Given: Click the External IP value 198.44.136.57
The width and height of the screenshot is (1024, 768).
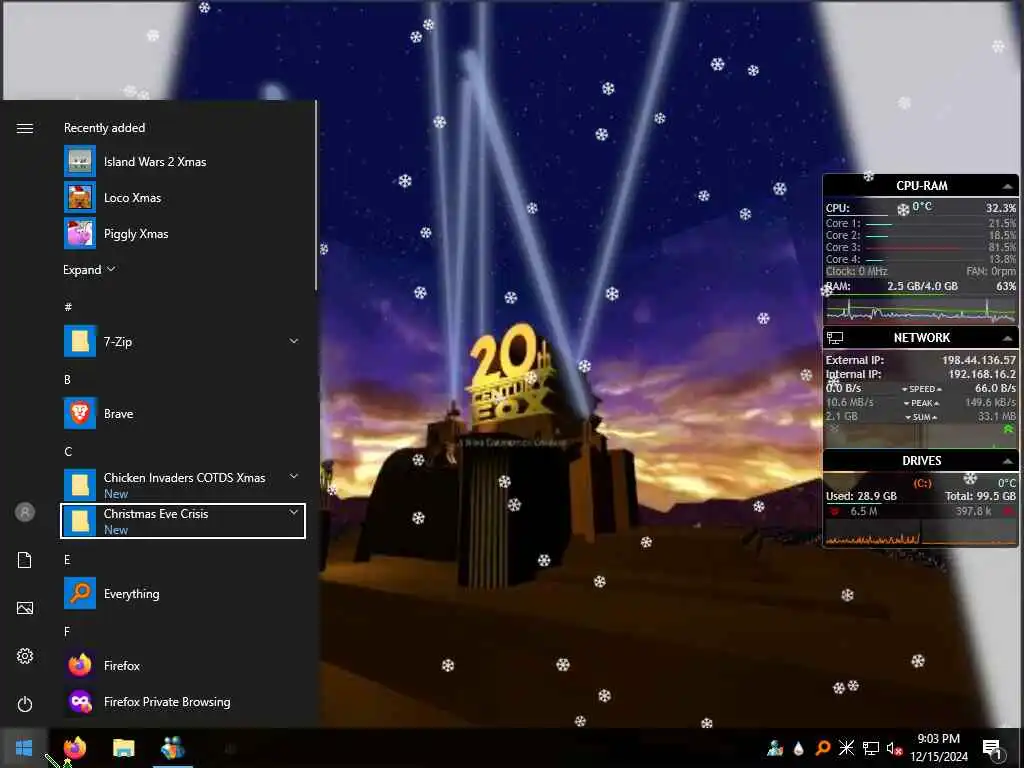Looking at the screenshot, I should tap(978, 360).
